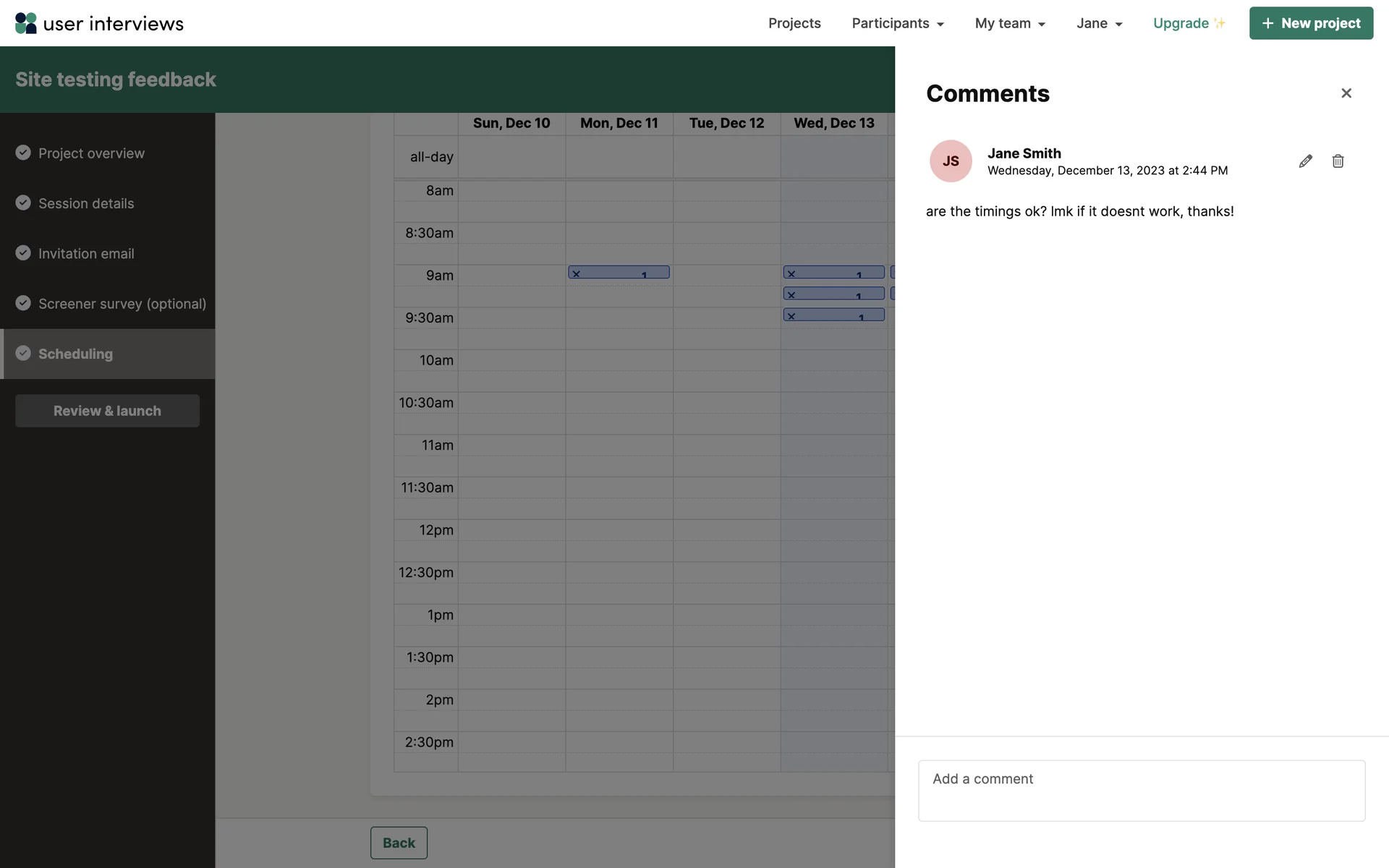Screen dimensions: 1389x868
Task: Delete the comment using trash icon
Action: 1338,161
